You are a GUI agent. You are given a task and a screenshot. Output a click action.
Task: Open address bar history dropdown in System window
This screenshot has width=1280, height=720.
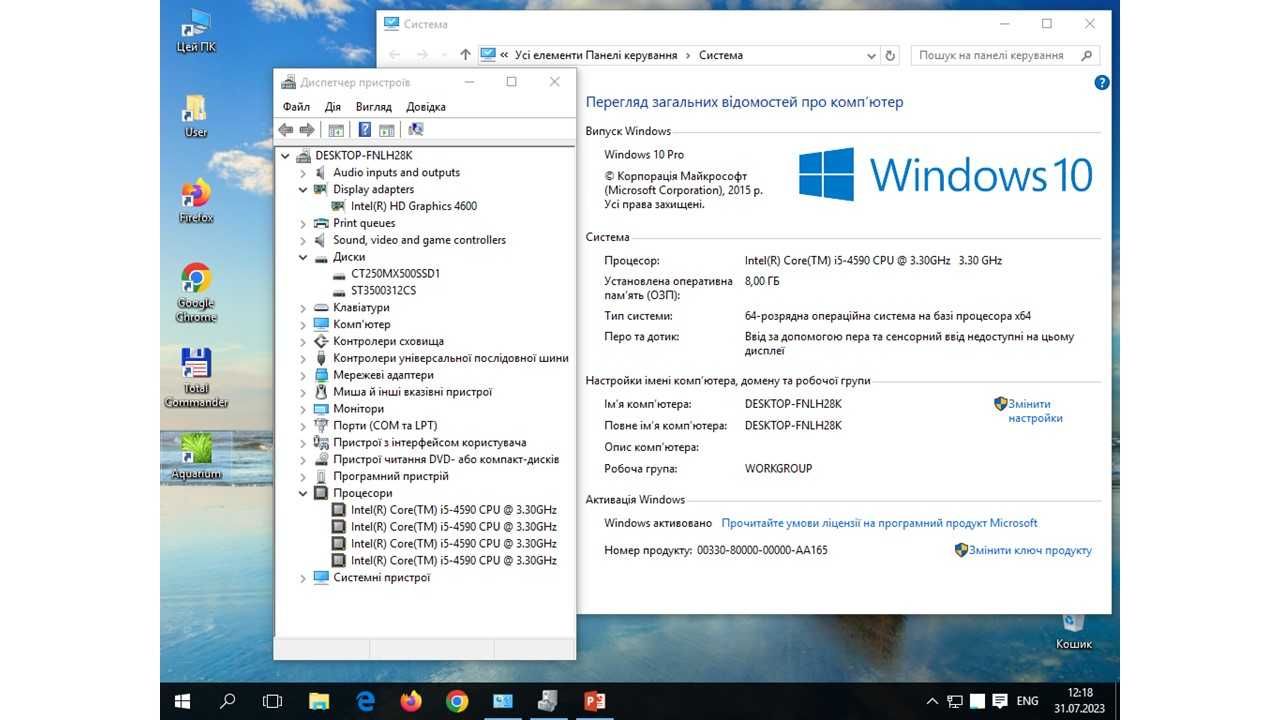pos(872,56)
